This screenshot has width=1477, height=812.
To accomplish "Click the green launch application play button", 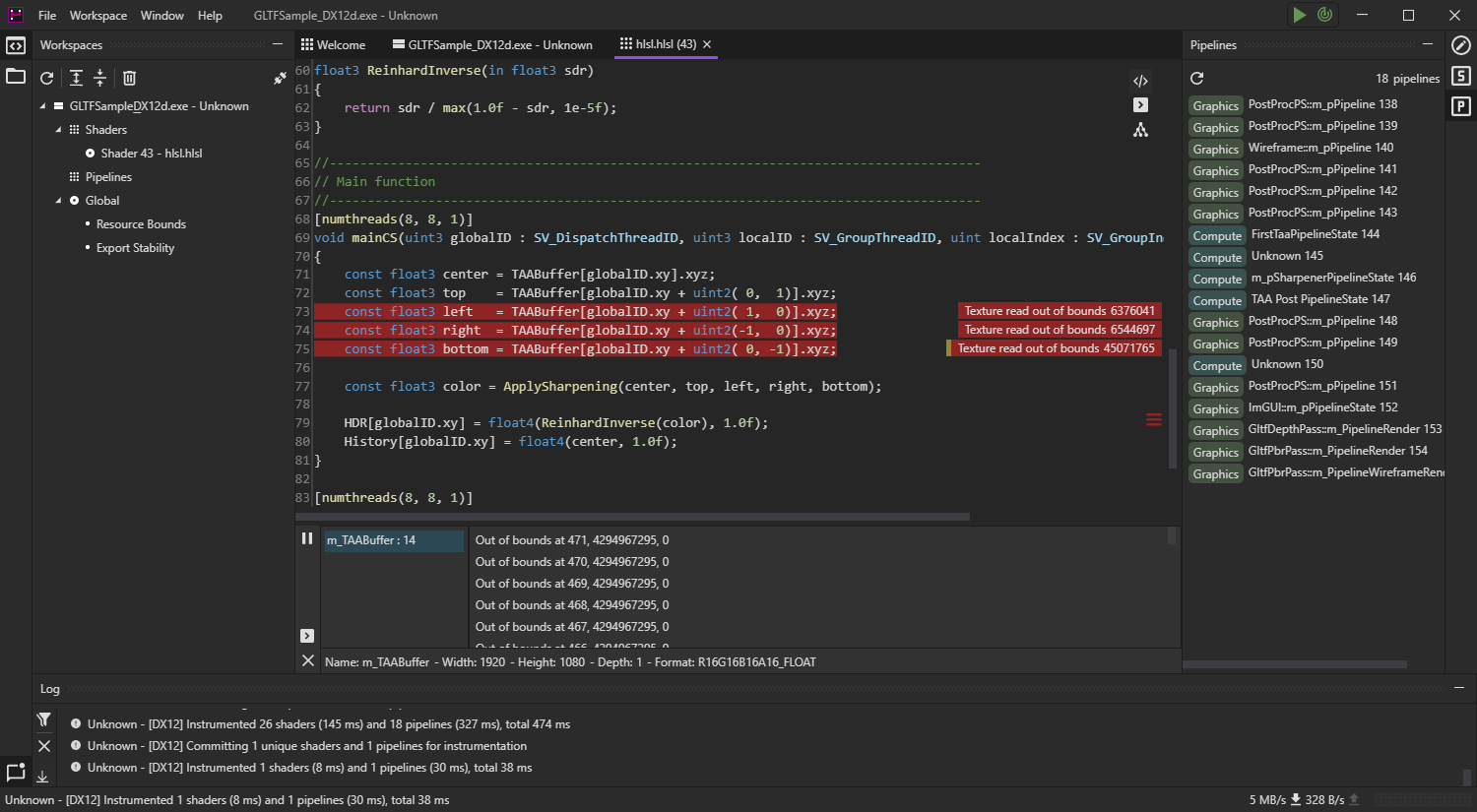I will (1300, 15).
